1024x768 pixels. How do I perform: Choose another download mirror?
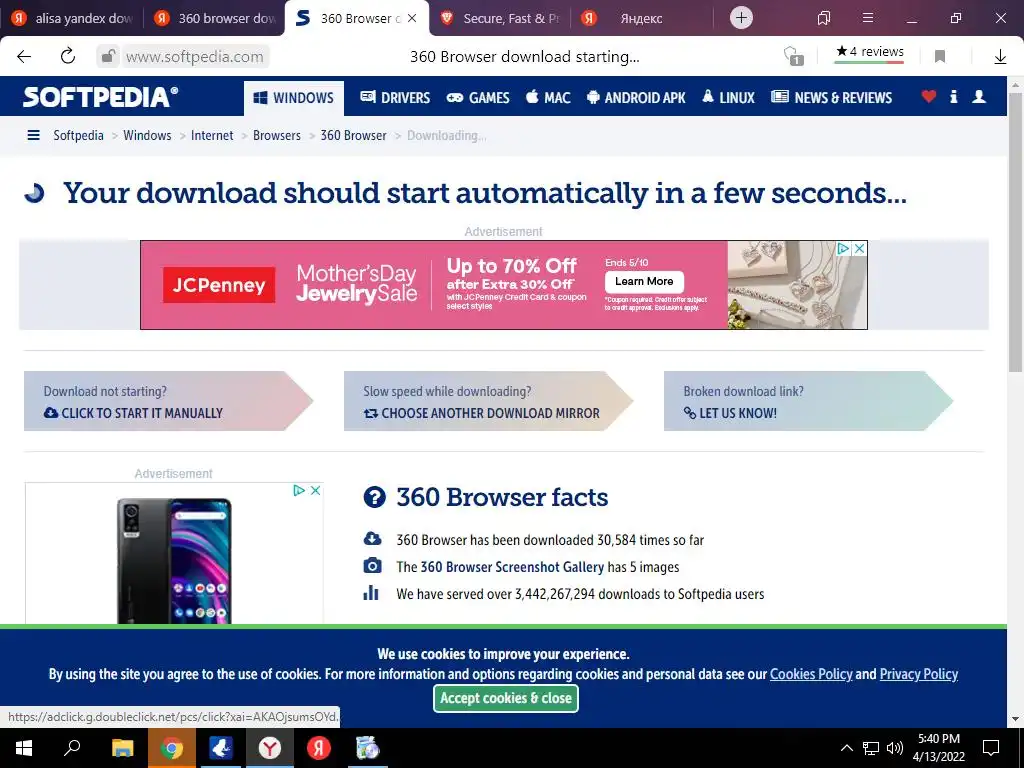[488, 401]
